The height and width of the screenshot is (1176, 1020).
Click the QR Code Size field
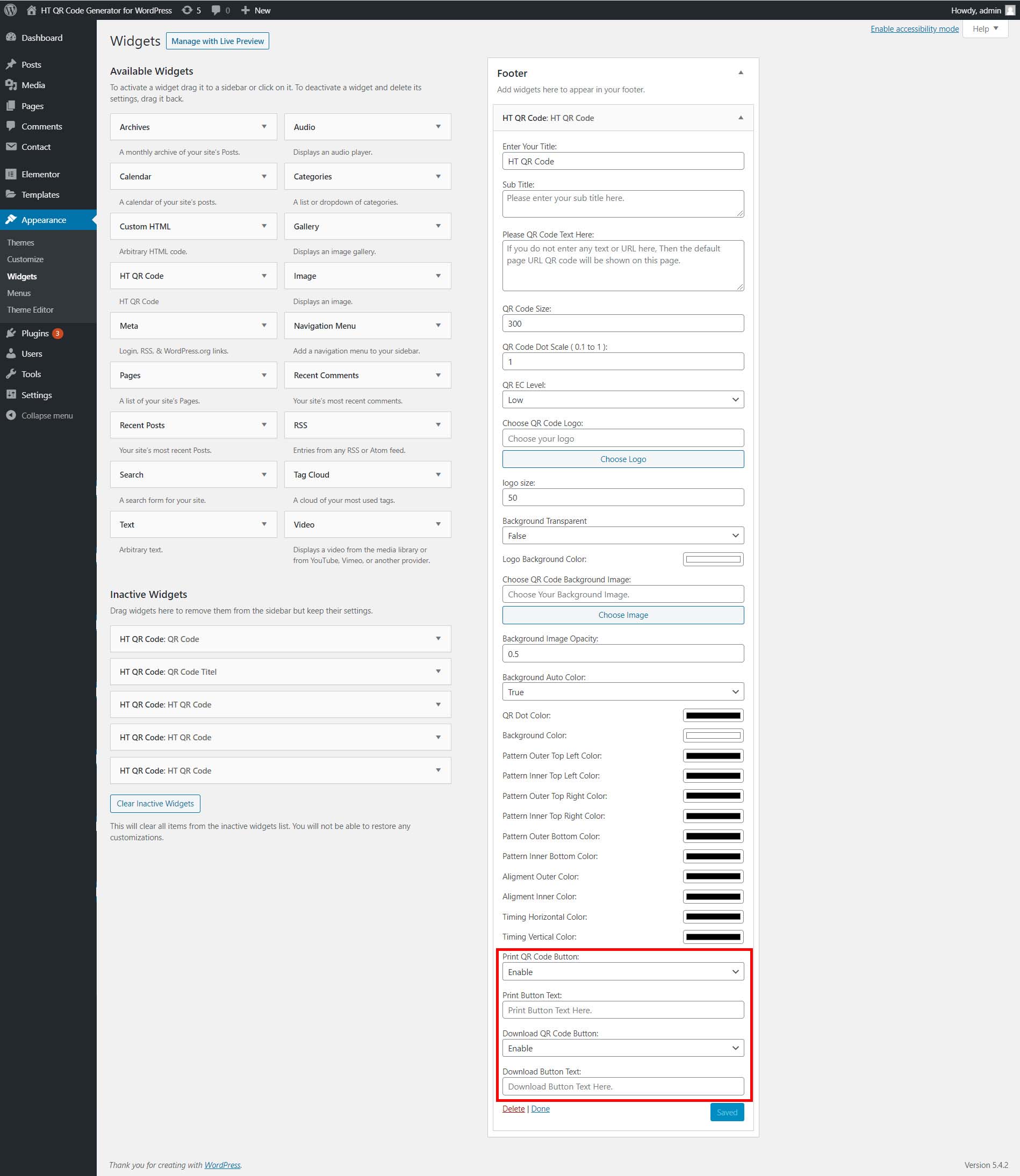[623, 323]
